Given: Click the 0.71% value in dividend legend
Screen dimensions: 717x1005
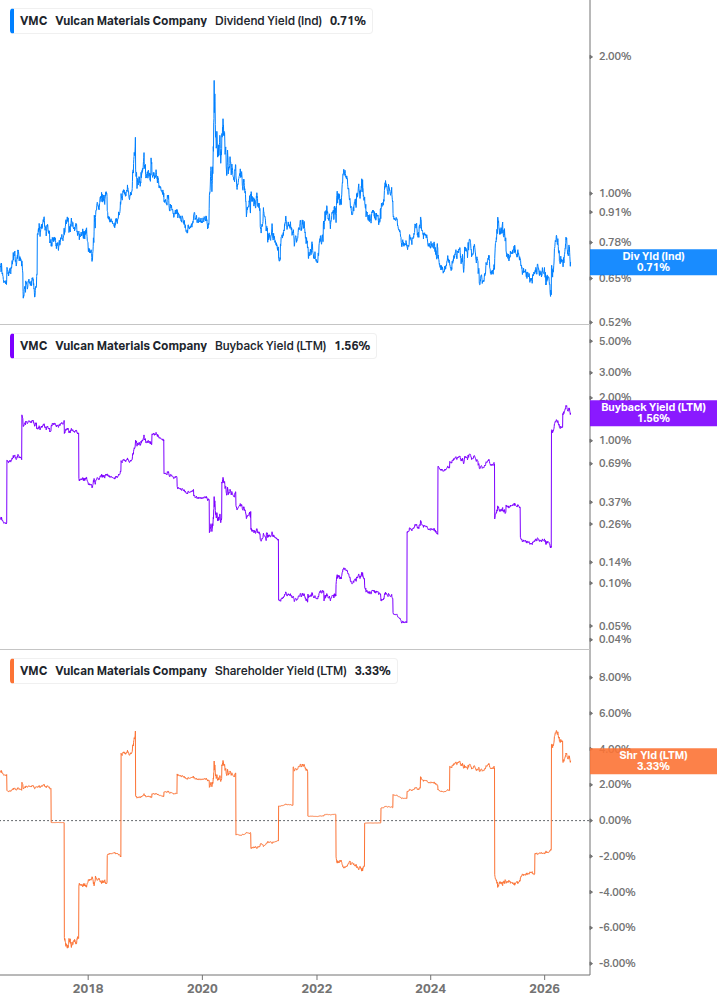Looking at the screenshot, I should pyautogui.click(x=348, y=21).
